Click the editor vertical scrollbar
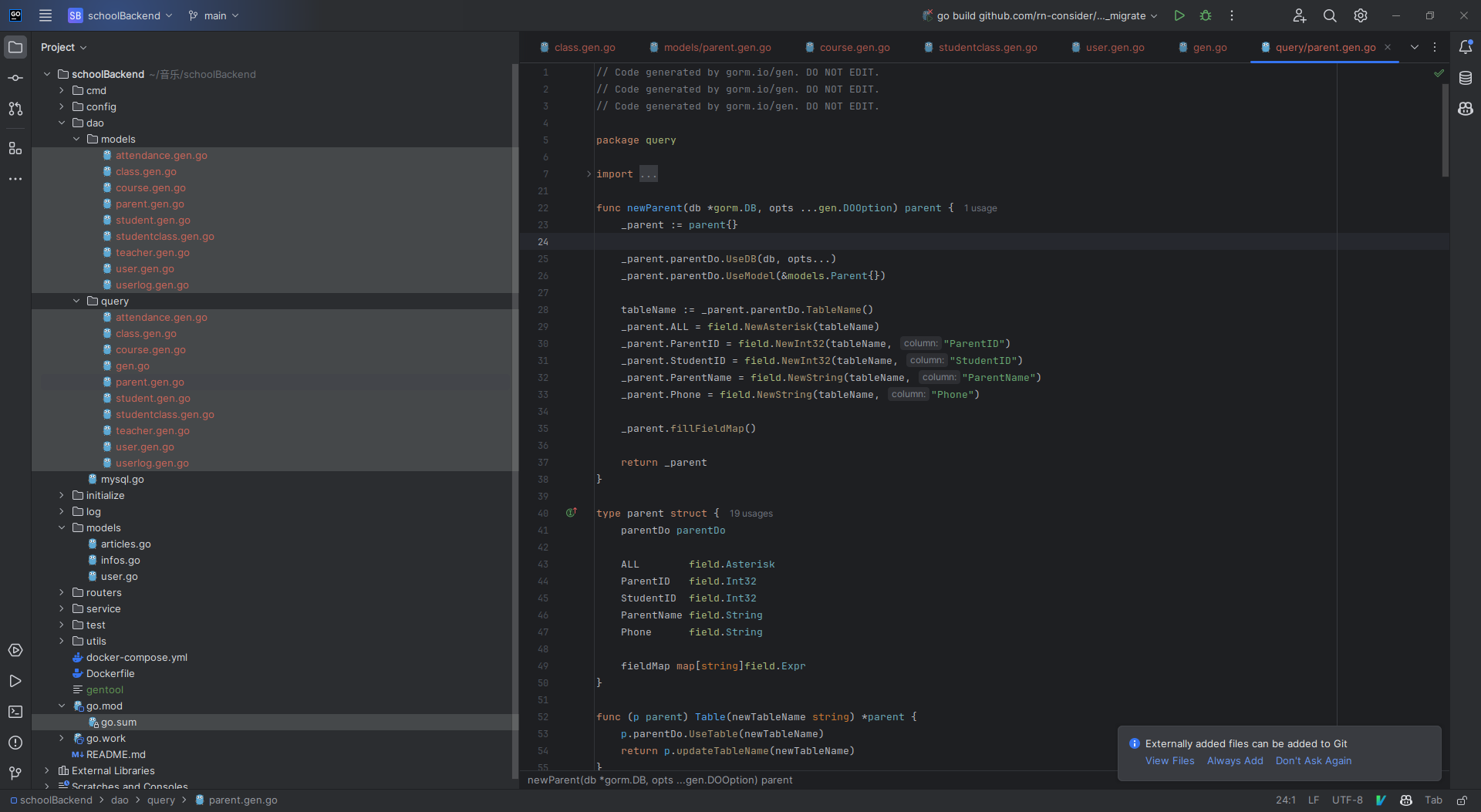The image size is (1481, 812). tap(1445, 131)
